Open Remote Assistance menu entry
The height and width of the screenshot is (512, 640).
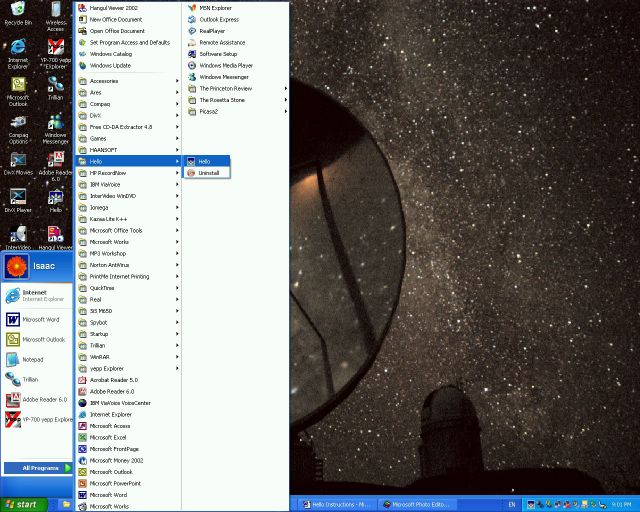pos(237,42)
